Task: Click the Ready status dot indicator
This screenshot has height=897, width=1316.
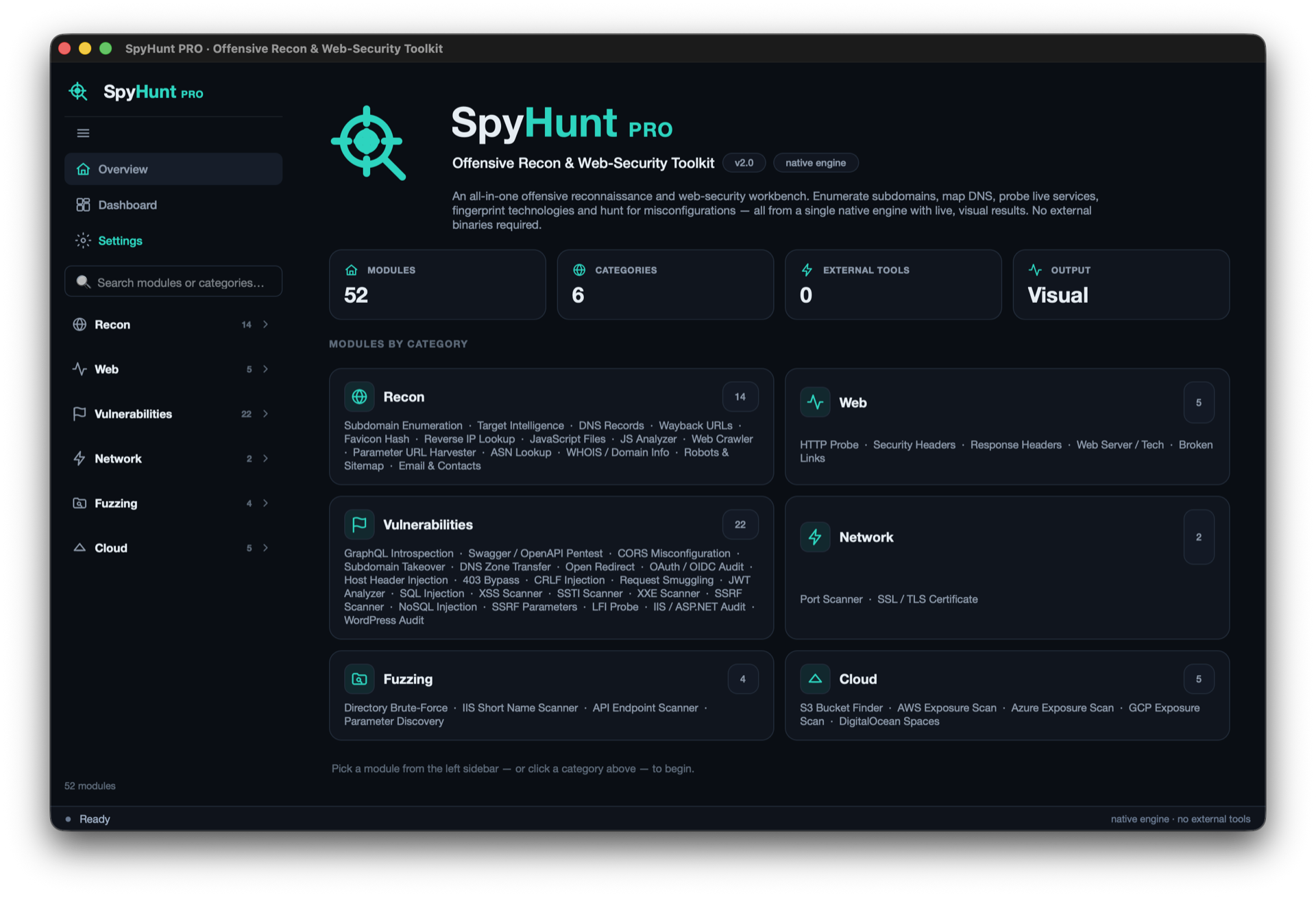Action: 68,819
